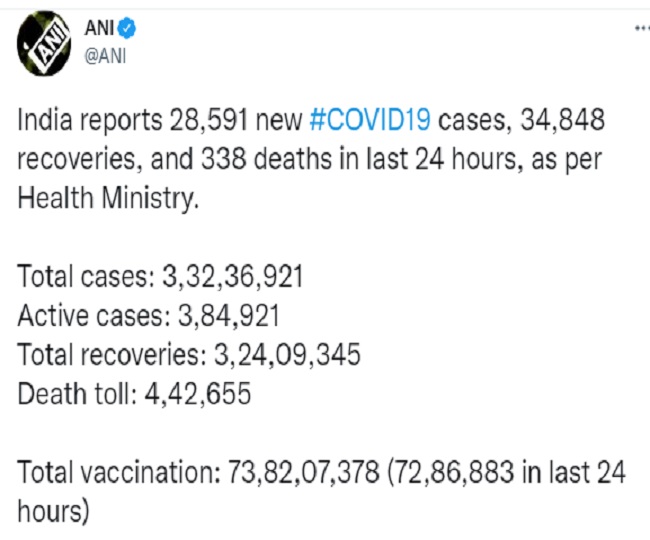Click the 'Active cases: 3,84,921' line
Screen dimensions: 650x540
tap(149, 316)
